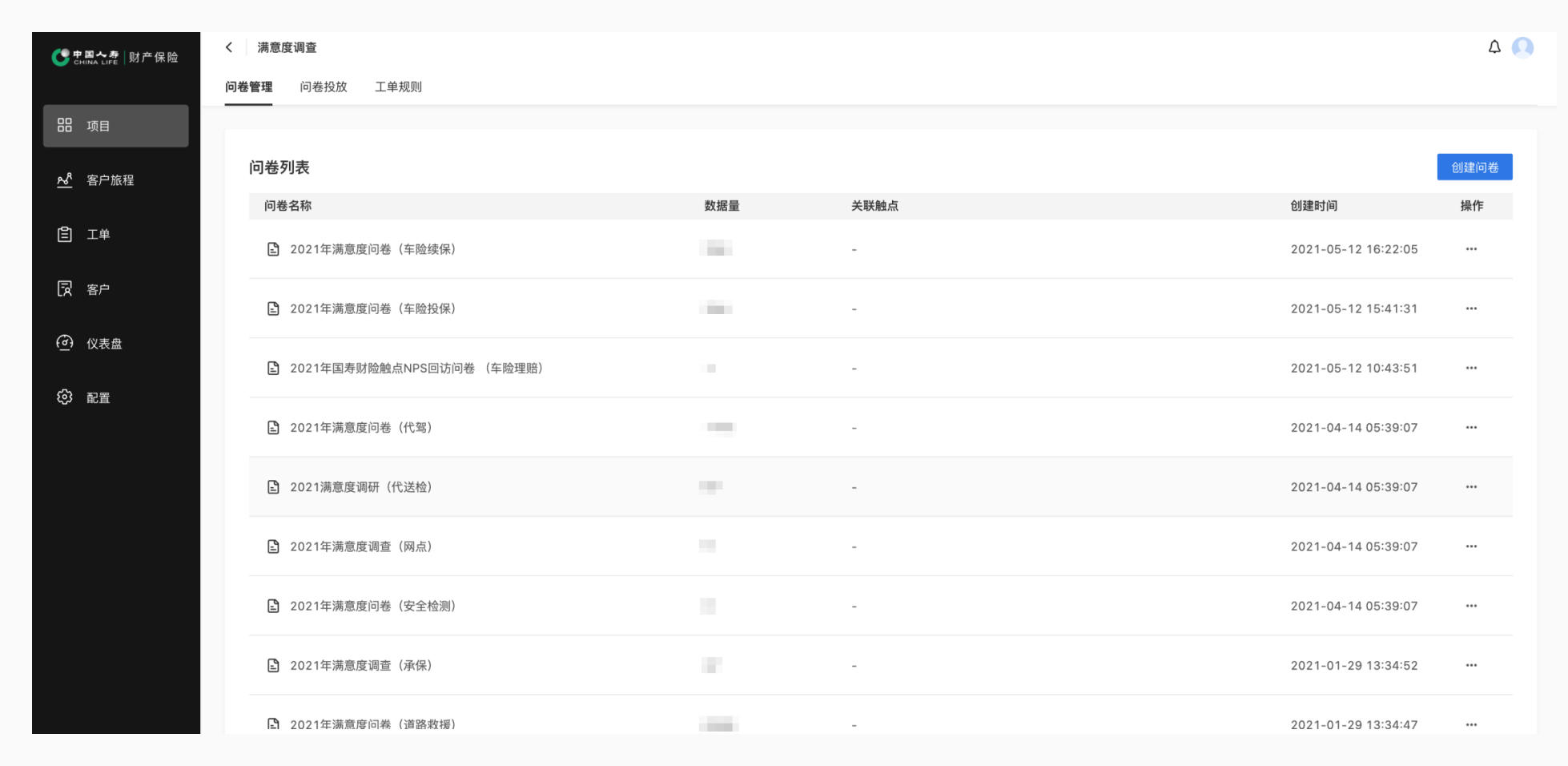
Task: Open more actions for 网点 survey
Action: click(1471, 546)
